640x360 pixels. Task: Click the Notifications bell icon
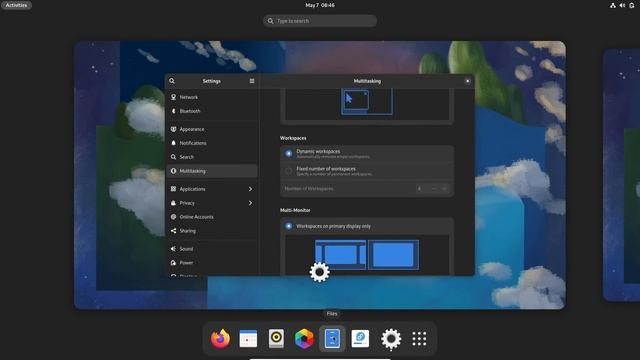click(173, 143)
